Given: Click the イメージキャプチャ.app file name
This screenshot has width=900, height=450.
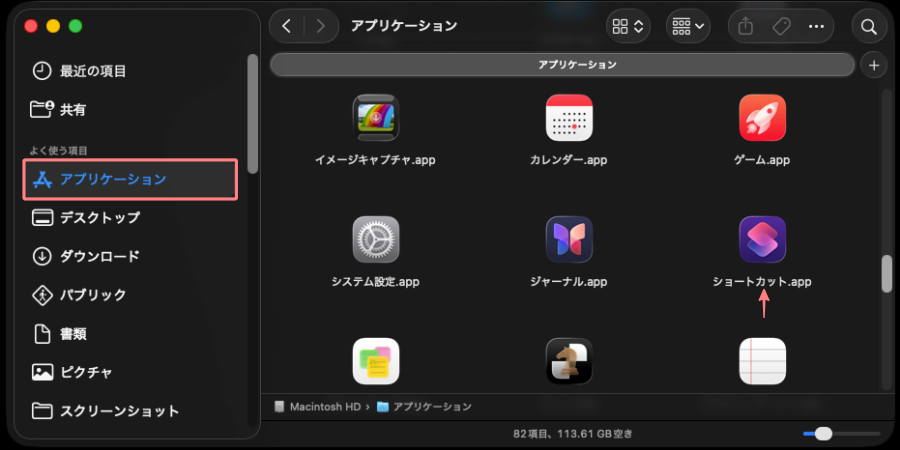Looking at the screenshot, I should click(x=375, y=160).
